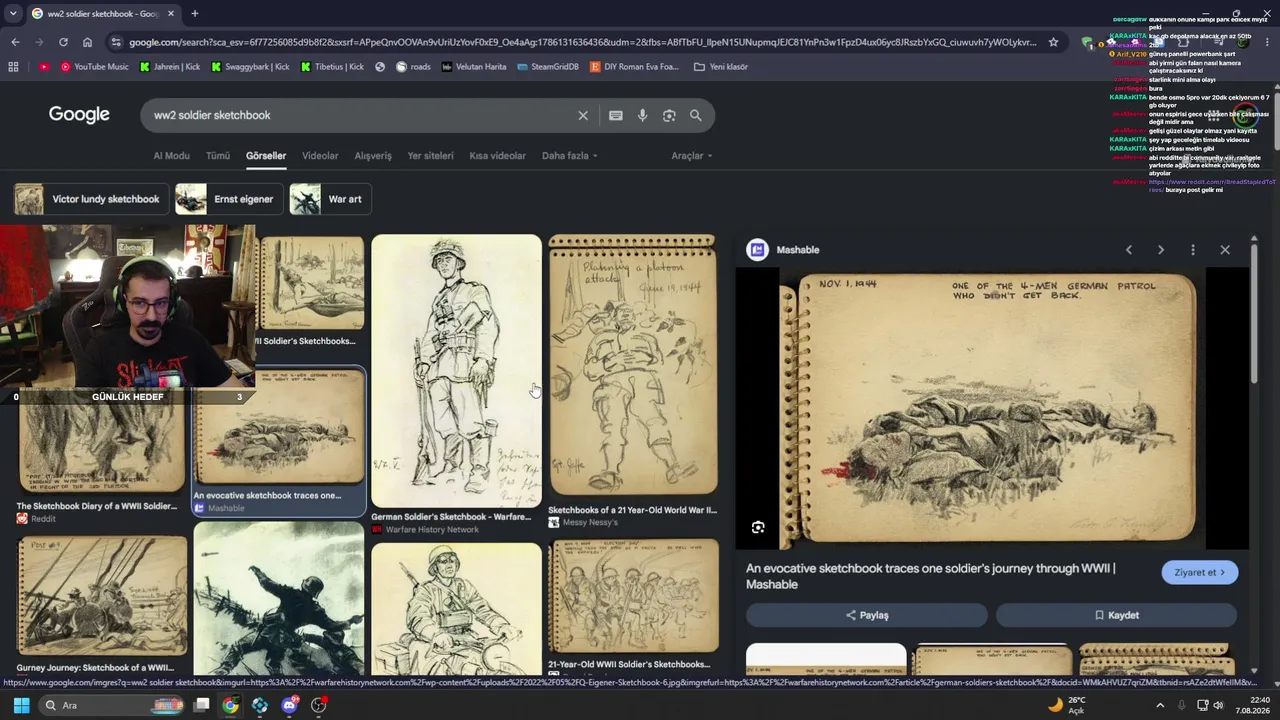The image size is (1280, 720).
Task: Start a voice search with the microphone
Action: pyautogui.click(x=642, y=115)
